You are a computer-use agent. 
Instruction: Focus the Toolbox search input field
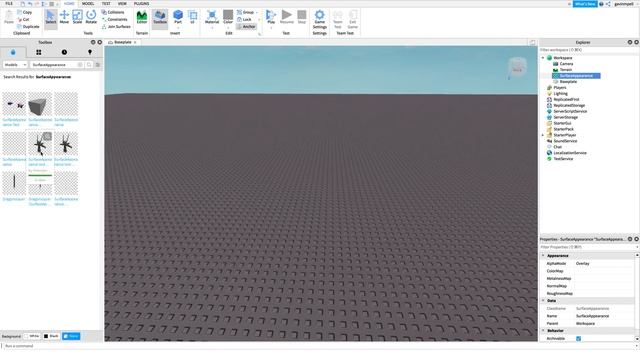(x=56, y=65)
